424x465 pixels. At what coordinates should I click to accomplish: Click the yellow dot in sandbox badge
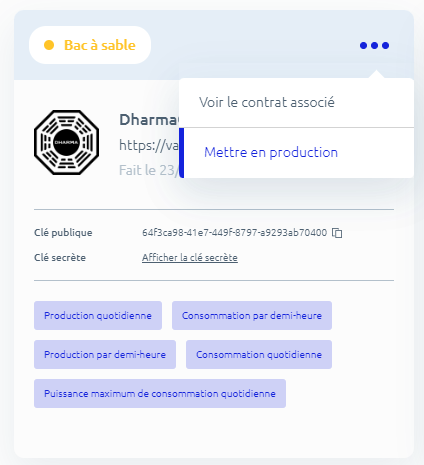(x=49, y=45)
